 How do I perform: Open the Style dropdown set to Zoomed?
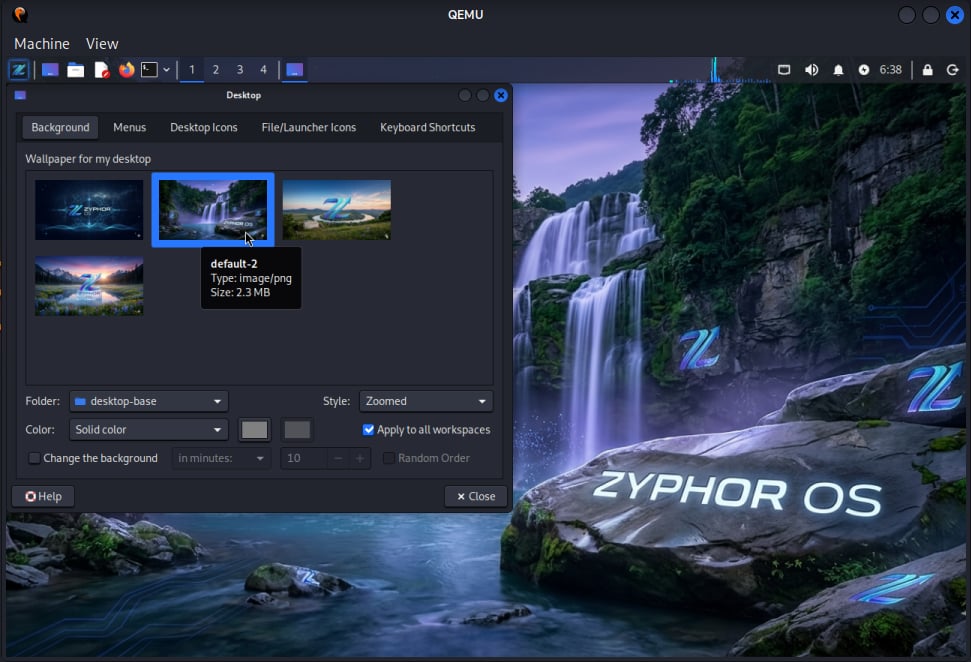(x=426, y=401)
